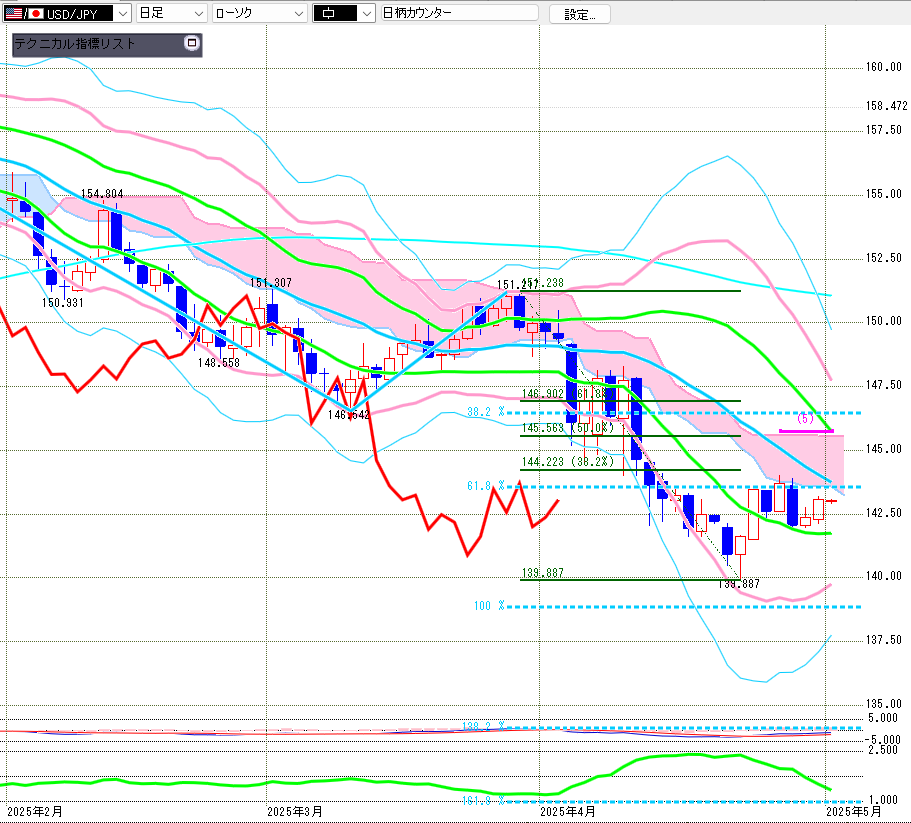
Task: Click the 5.000 indicator scale label
Action: [883, 718]
